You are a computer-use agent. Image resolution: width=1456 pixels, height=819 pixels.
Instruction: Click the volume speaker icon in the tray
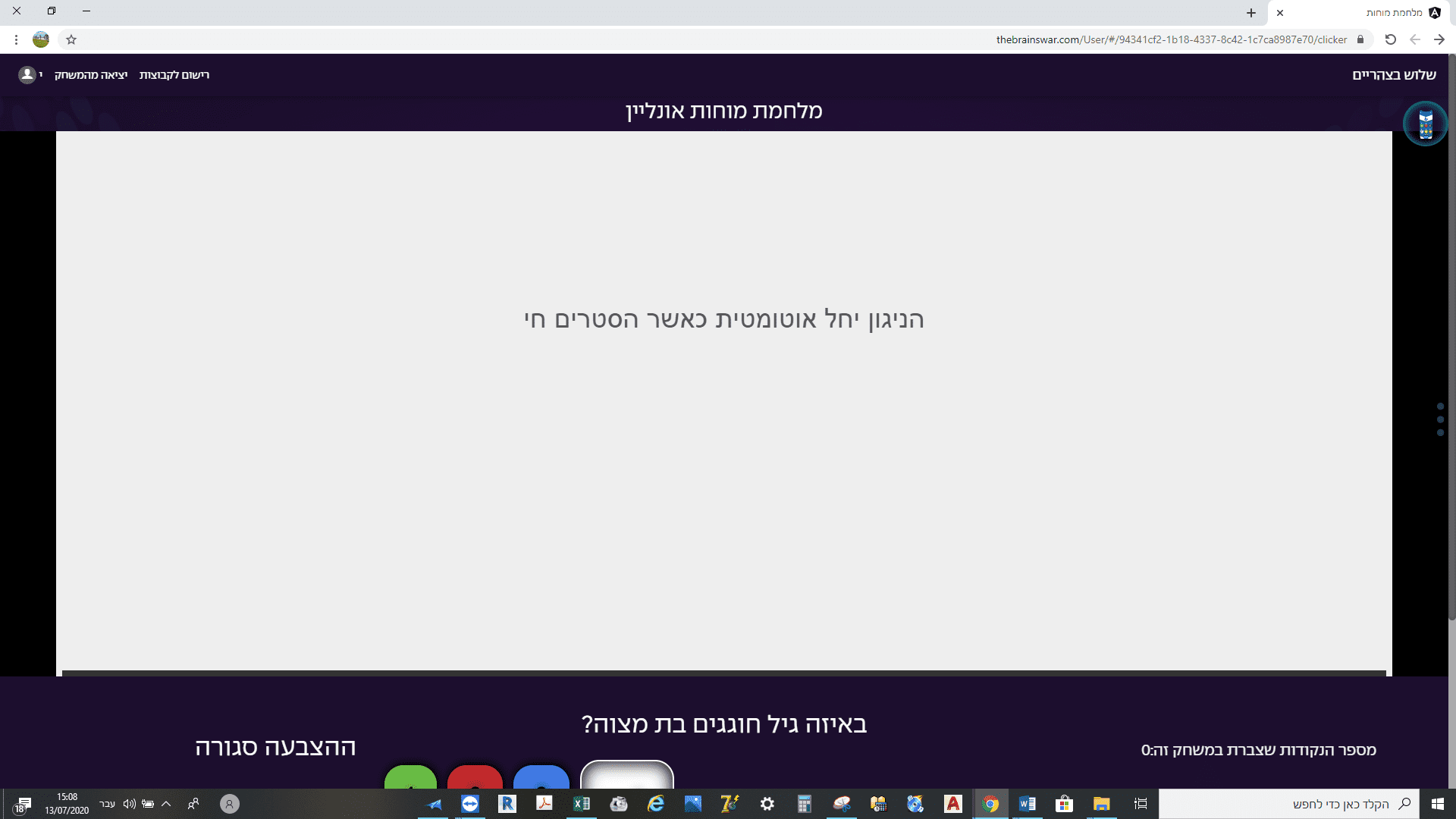click(129, 804)
